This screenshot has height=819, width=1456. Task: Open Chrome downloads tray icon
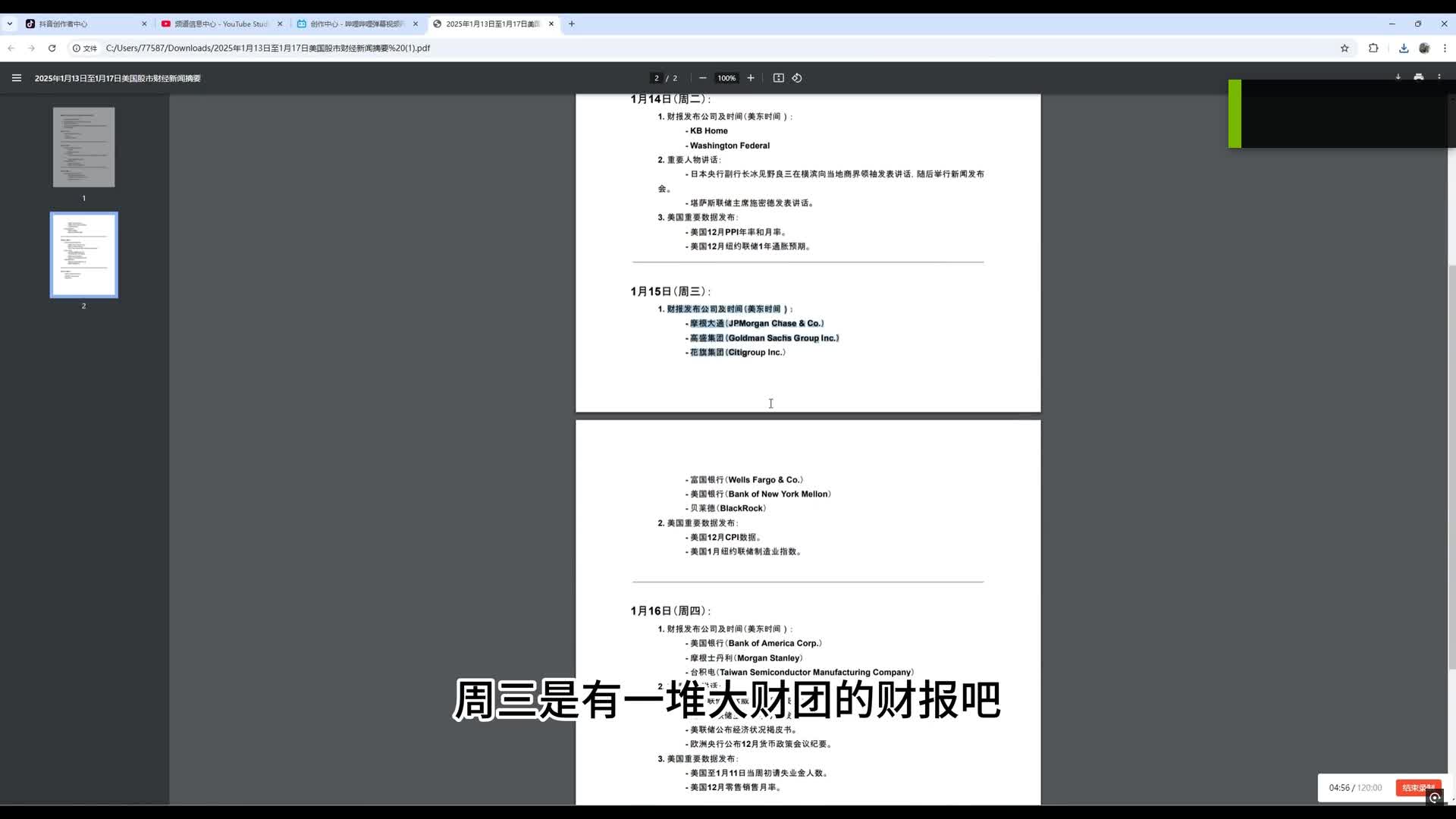tap(1404, 48)
